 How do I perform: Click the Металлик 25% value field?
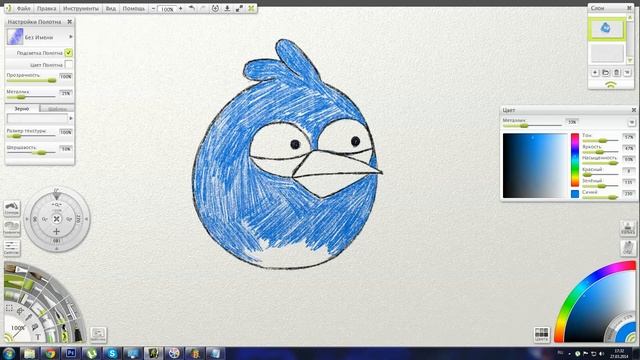pos(66,93)
